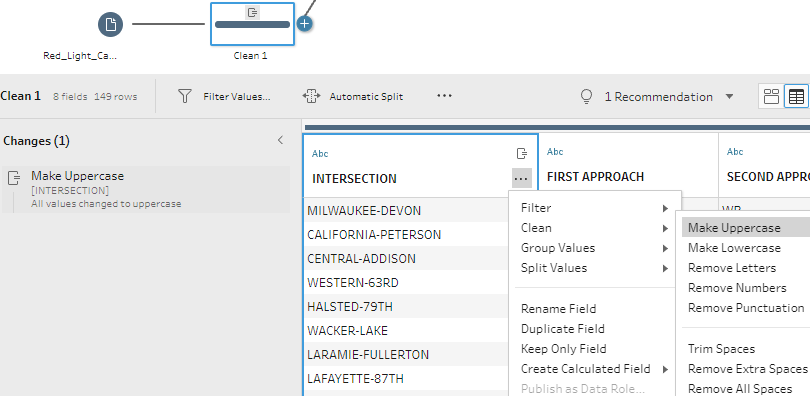
Task: Click the Changes (1) heading
Action: click(x=36, y=141)
